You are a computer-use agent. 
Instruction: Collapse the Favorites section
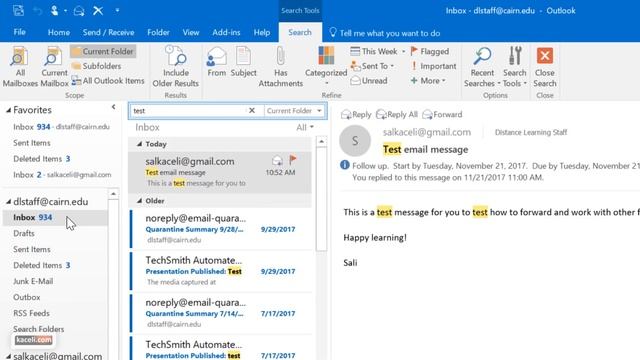tap(8, 110)
